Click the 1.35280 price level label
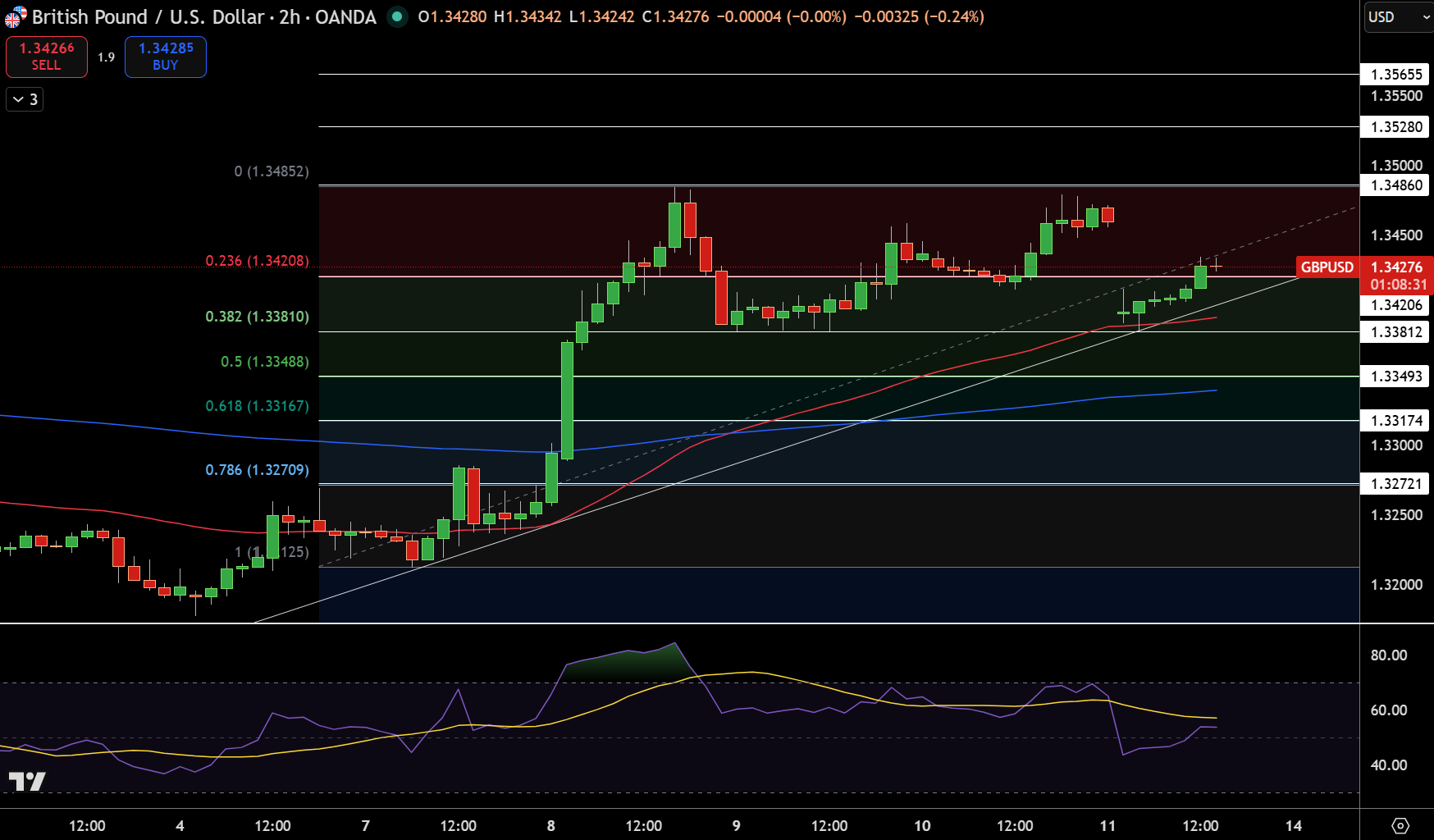This screenshot has height=840, width=1434. [1396, 127]
